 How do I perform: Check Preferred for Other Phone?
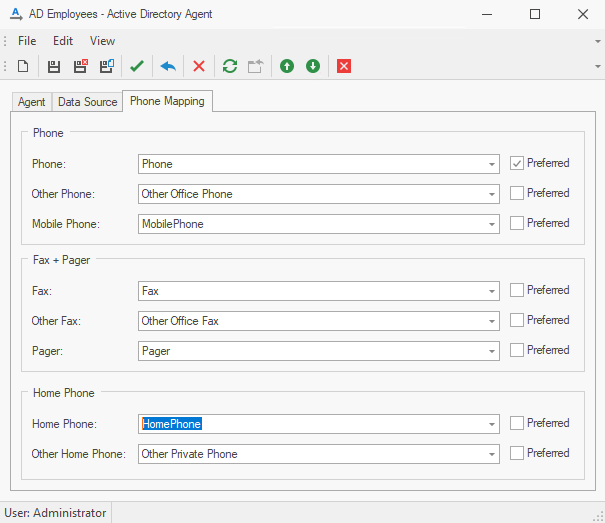[x=517, y=193]
